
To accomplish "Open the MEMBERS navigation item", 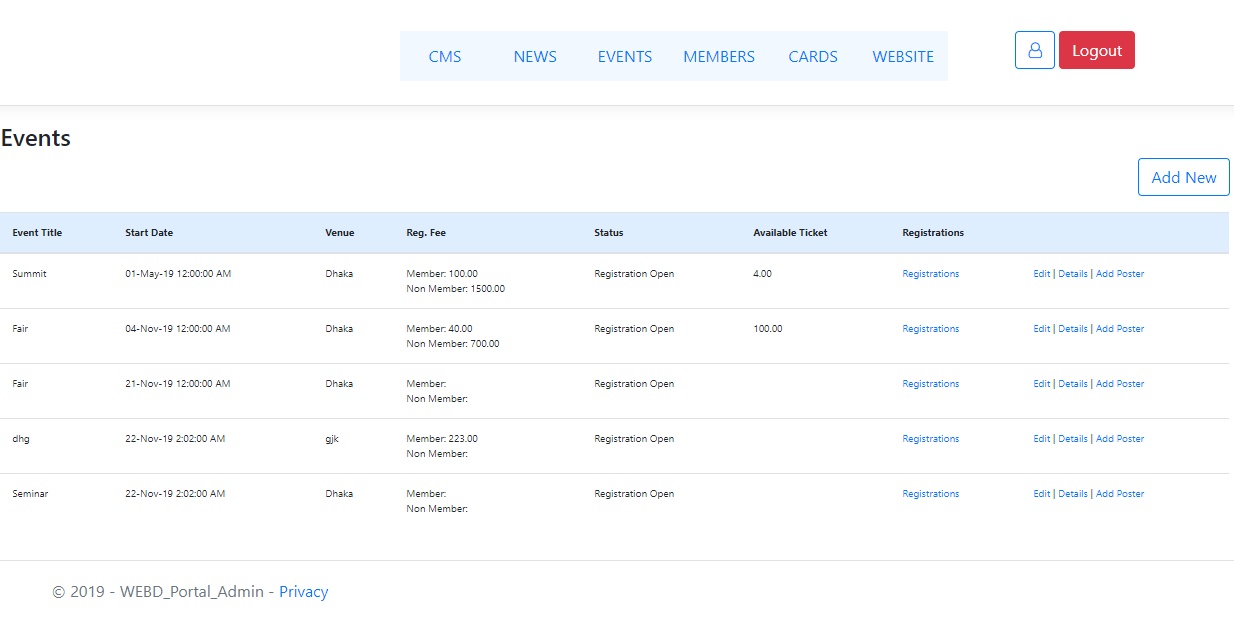I will click(x=719, y=56).
